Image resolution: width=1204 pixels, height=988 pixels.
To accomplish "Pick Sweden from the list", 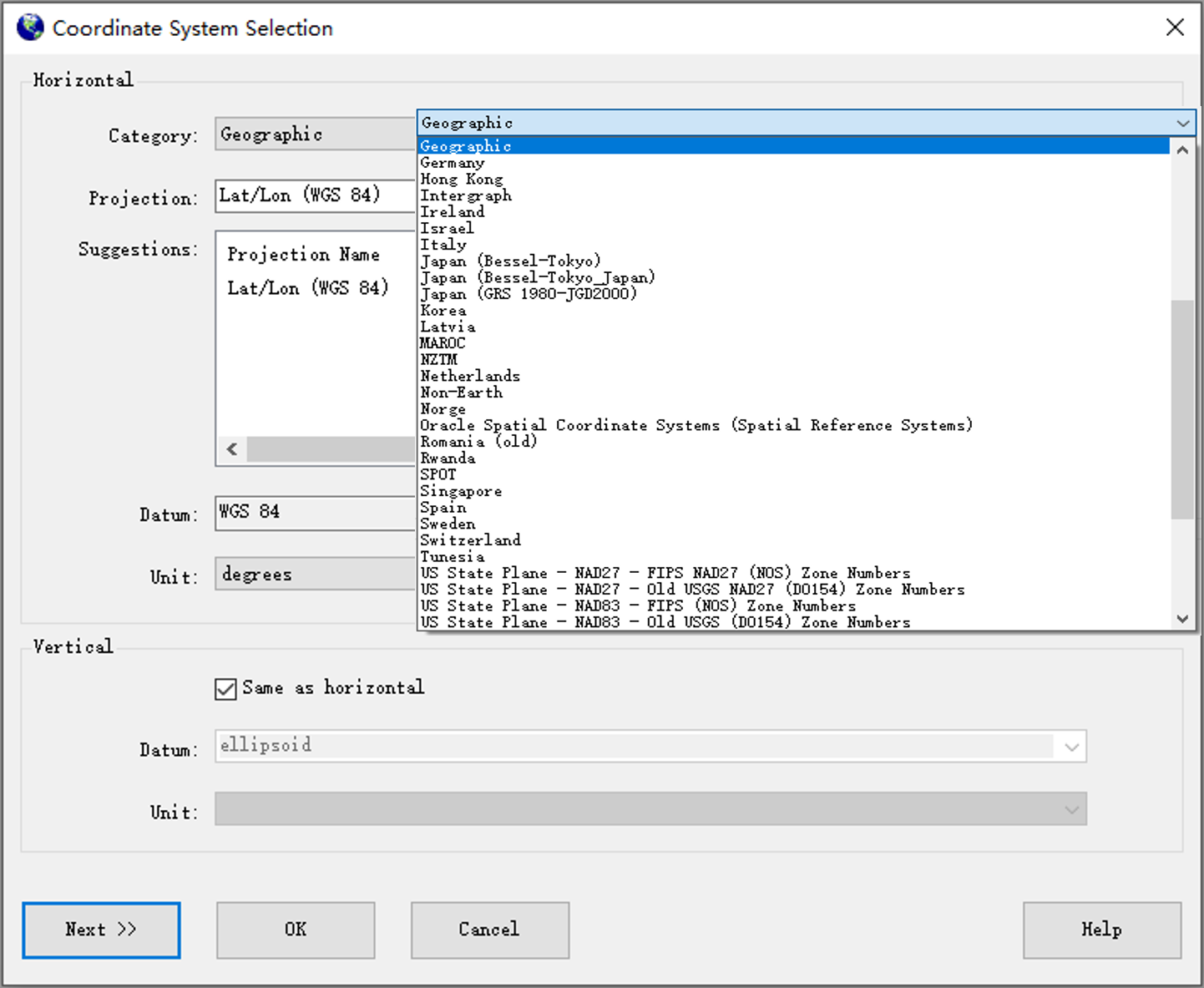I will [x=793, y=524].
